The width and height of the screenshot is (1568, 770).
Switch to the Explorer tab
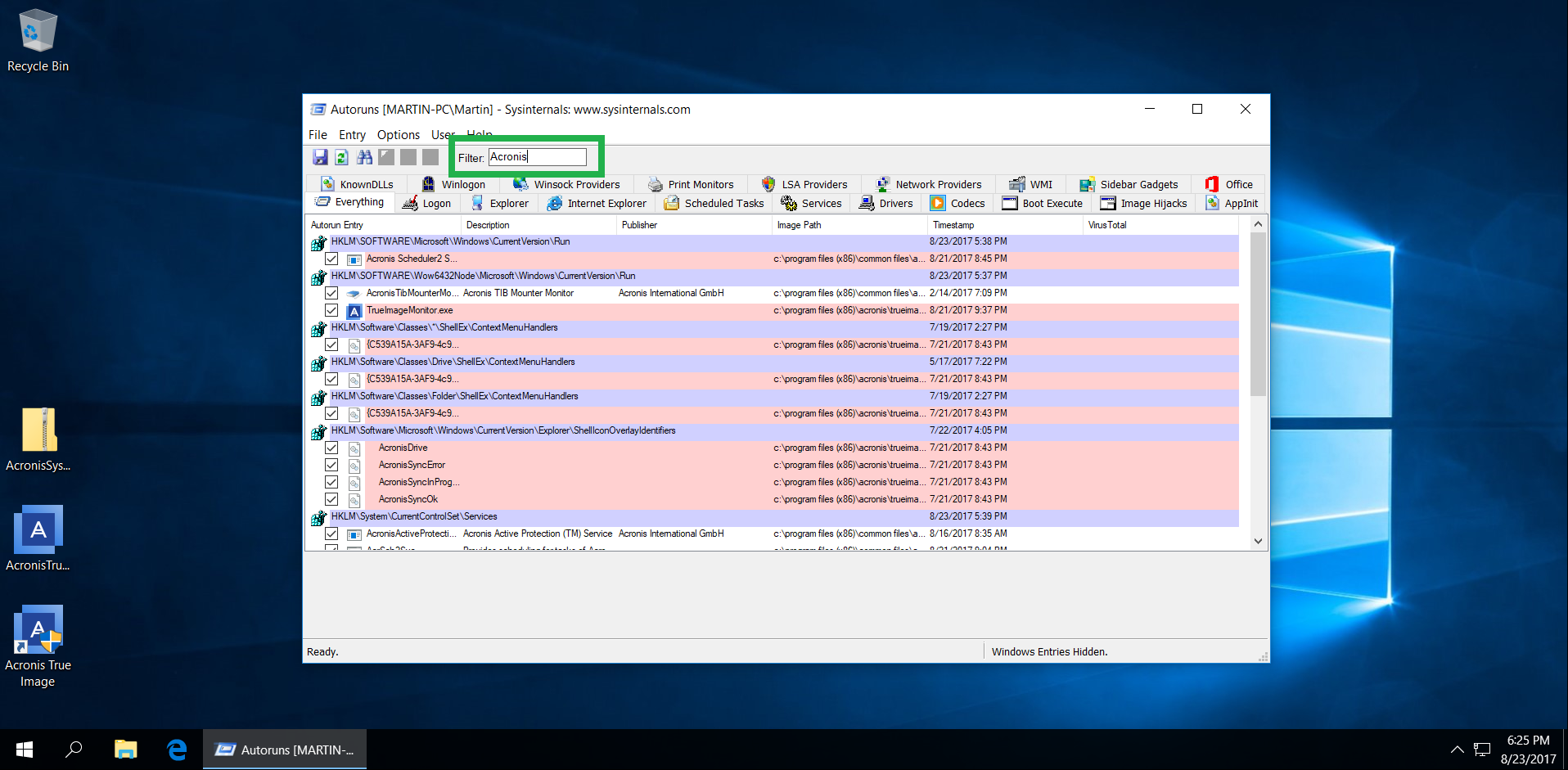coord(500,203)
